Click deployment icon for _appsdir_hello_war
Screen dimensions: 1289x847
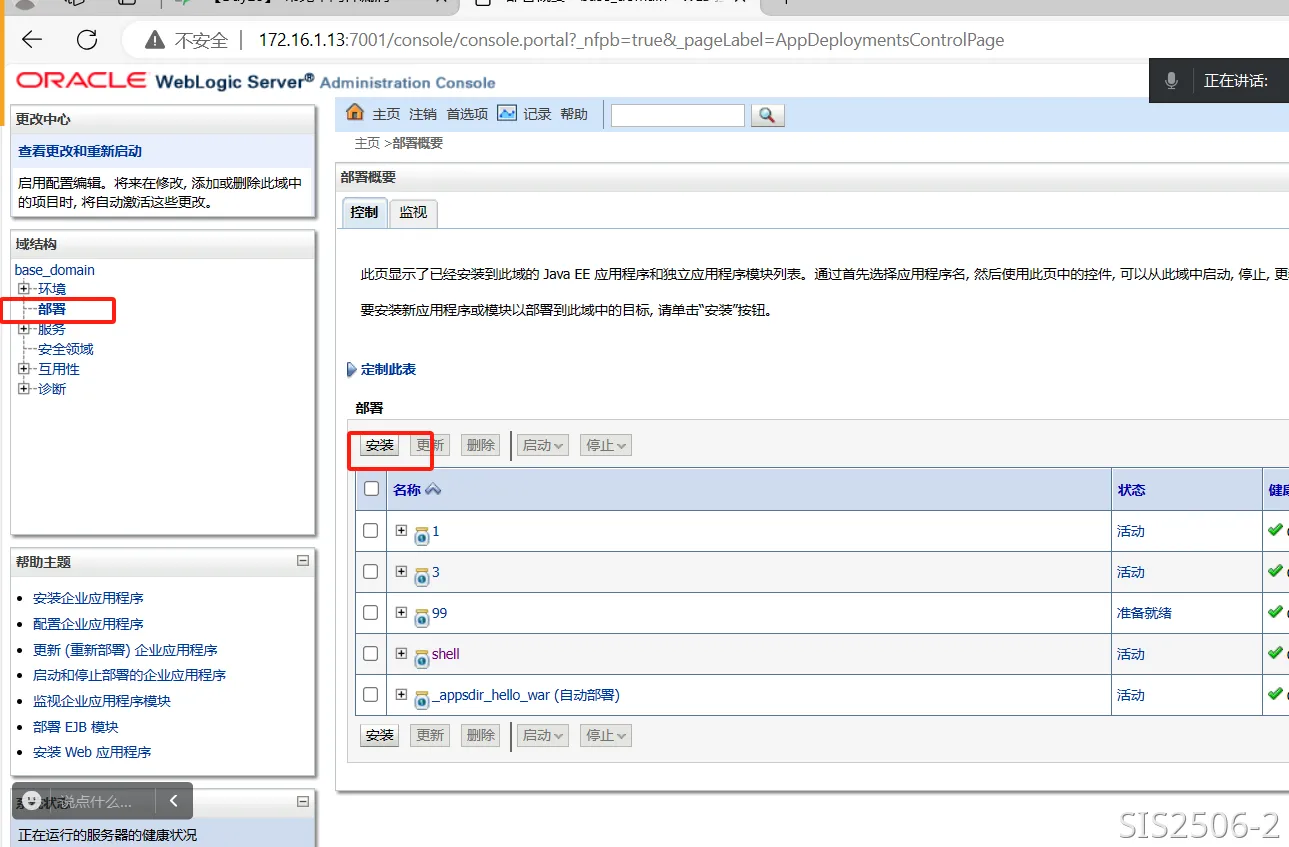click(422, 699)
